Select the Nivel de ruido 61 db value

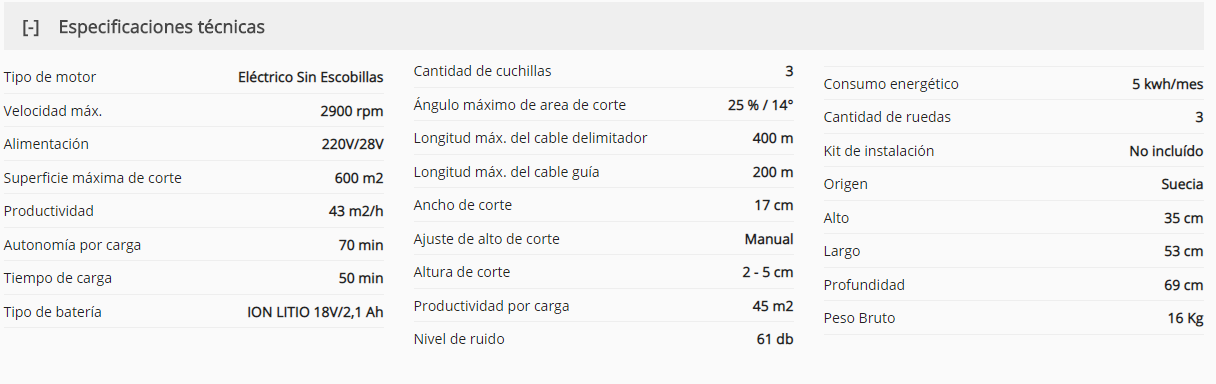(775, 339)
